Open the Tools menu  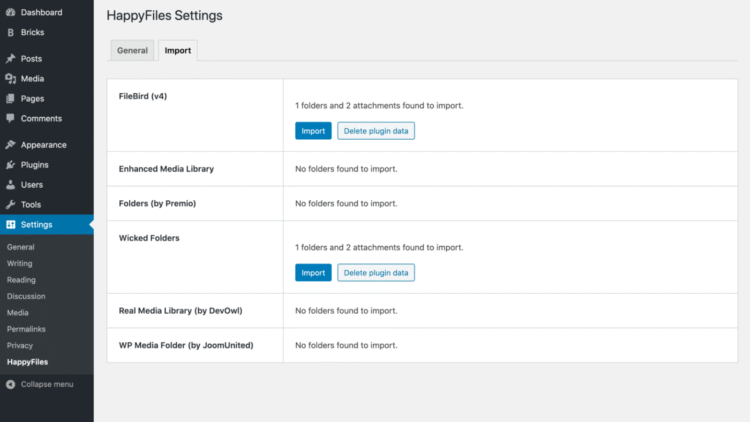tap(31, 205)
